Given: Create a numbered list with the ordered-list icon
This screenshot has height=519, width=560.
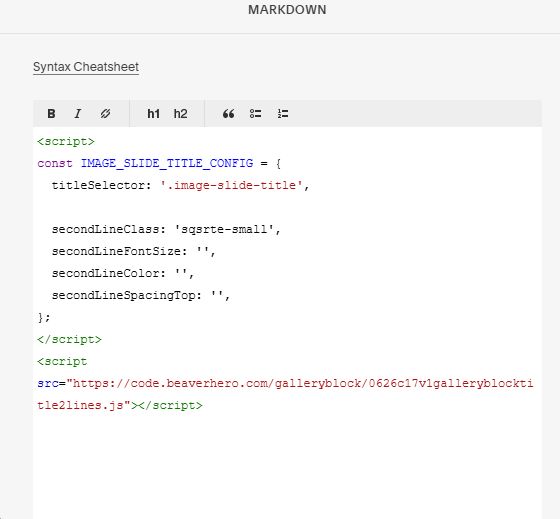Looking at the screenshot, I should [x=283, y=114].
